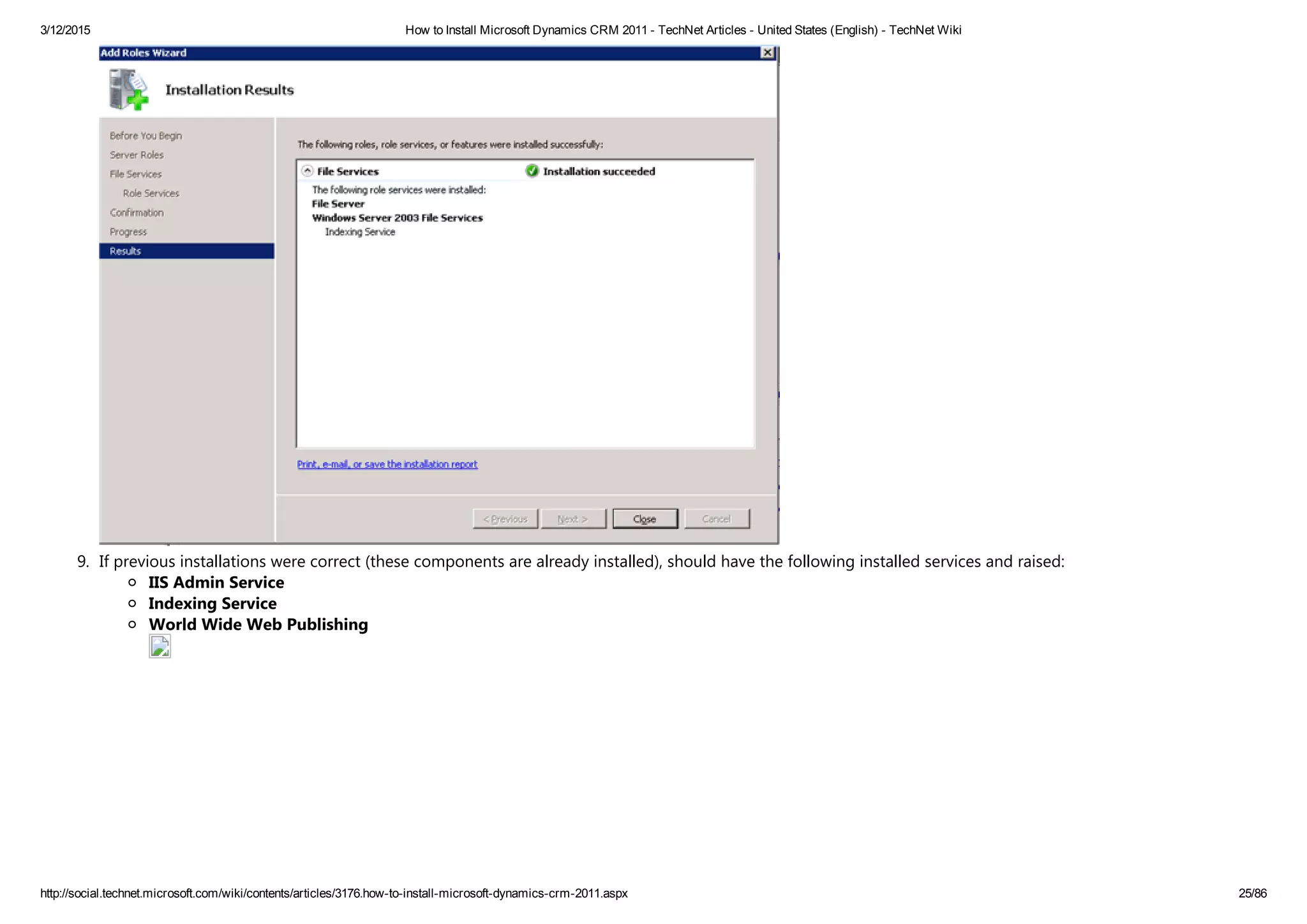Click the Installation Results title
The width and height of the screenshot is (1307, 924).
coord(230,90)
